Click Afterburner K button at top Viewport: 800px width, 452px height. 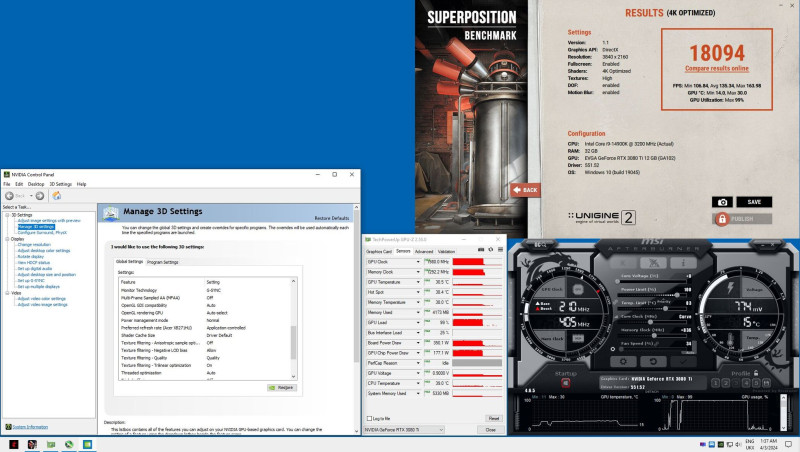[623, 263]
